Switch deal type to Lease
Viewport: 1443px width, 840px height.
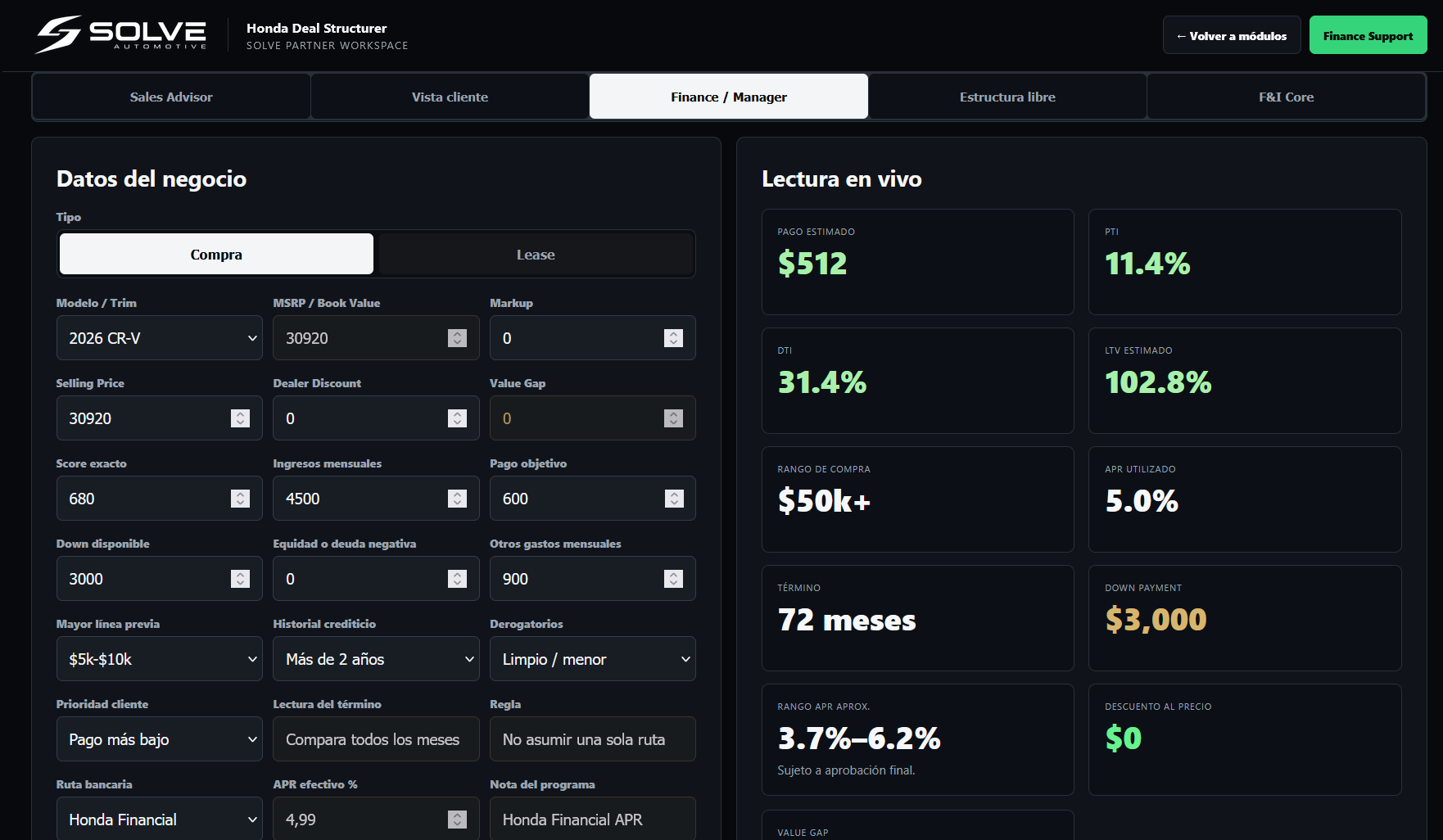click(x=536, y=254)
